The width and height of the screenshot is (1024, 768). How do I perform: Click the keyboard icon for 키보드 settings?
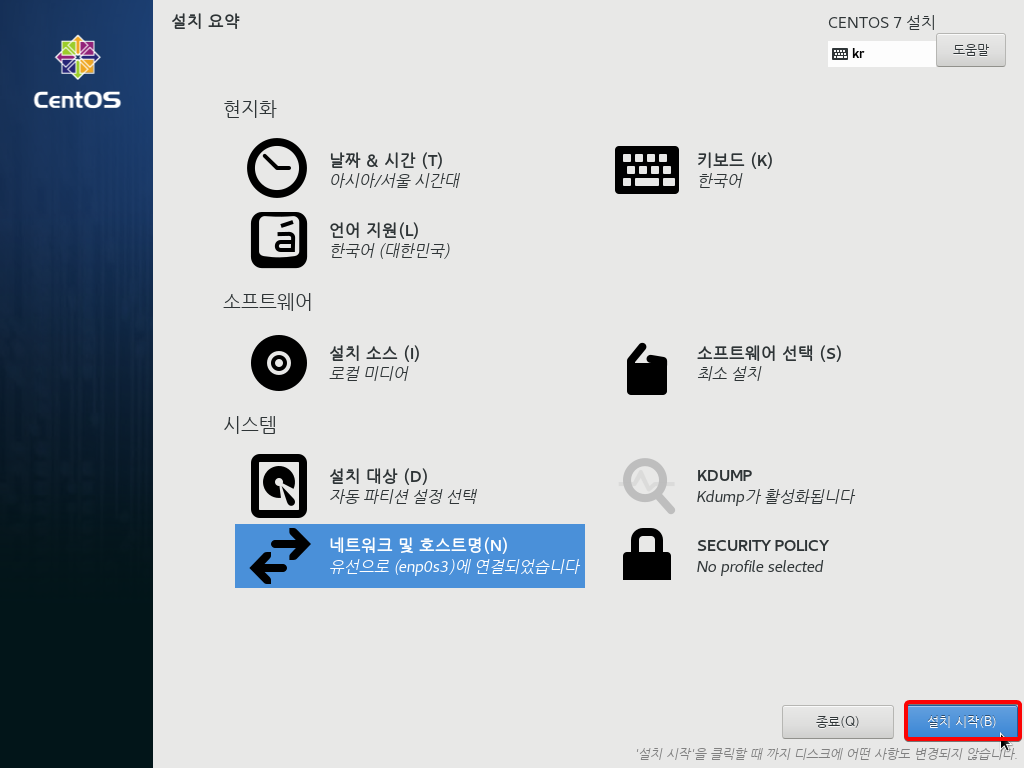[x=647, y=170]
